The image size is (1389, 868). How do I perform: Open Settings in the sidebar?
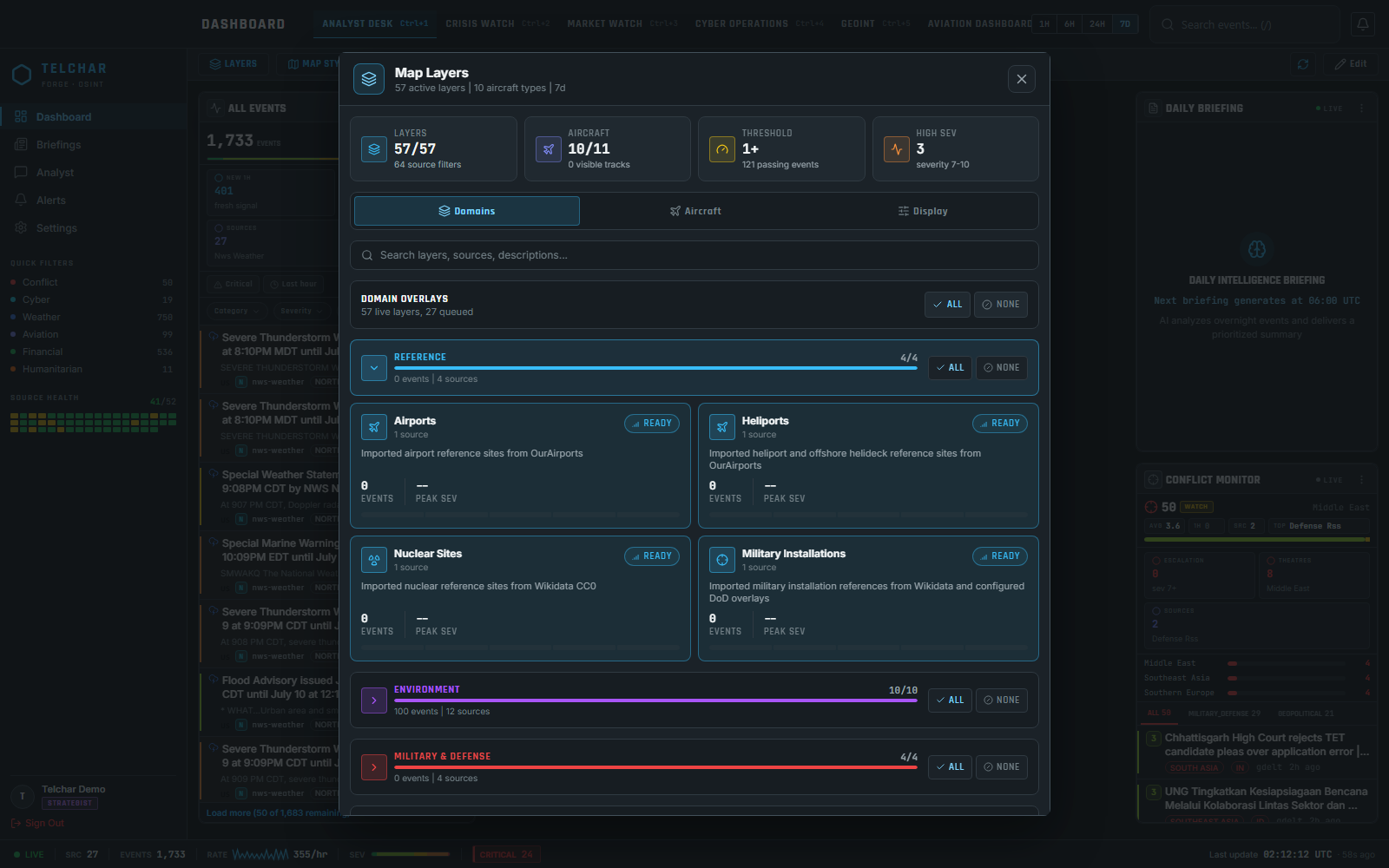[x=94, y=228]
